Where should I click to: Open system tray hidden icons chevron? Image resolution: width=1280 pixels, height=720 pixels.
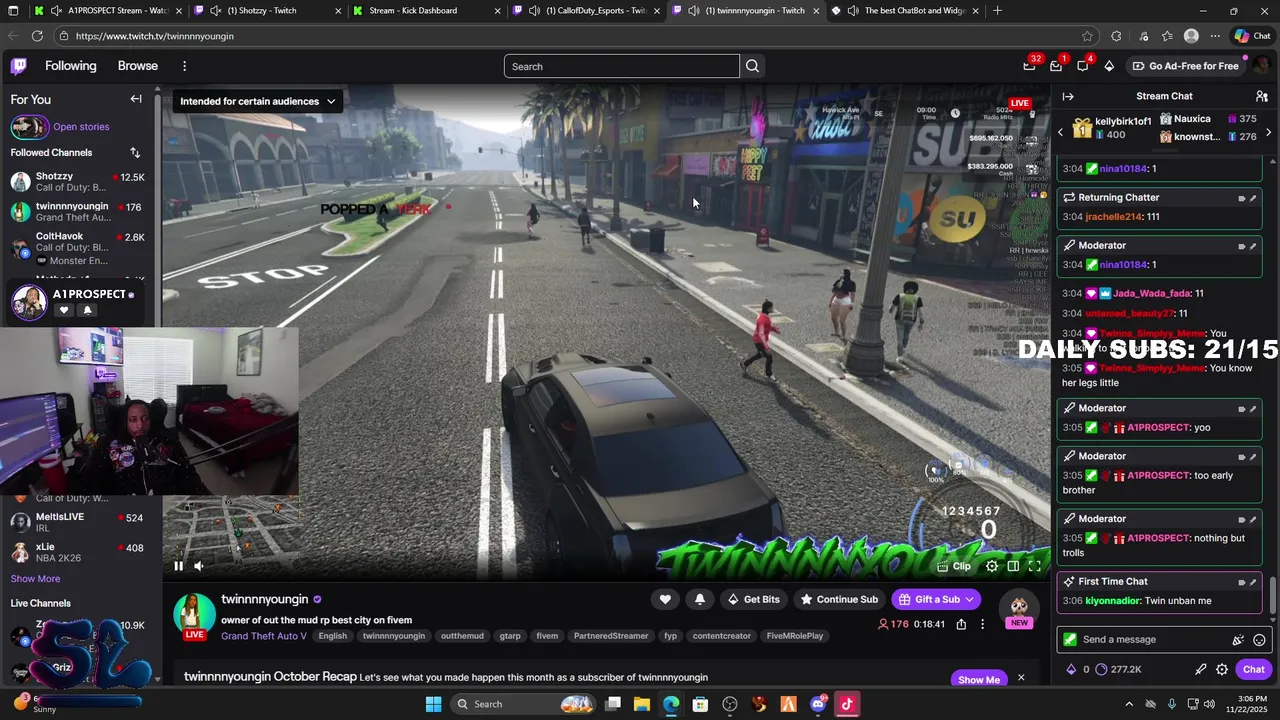coord(1129,704)
